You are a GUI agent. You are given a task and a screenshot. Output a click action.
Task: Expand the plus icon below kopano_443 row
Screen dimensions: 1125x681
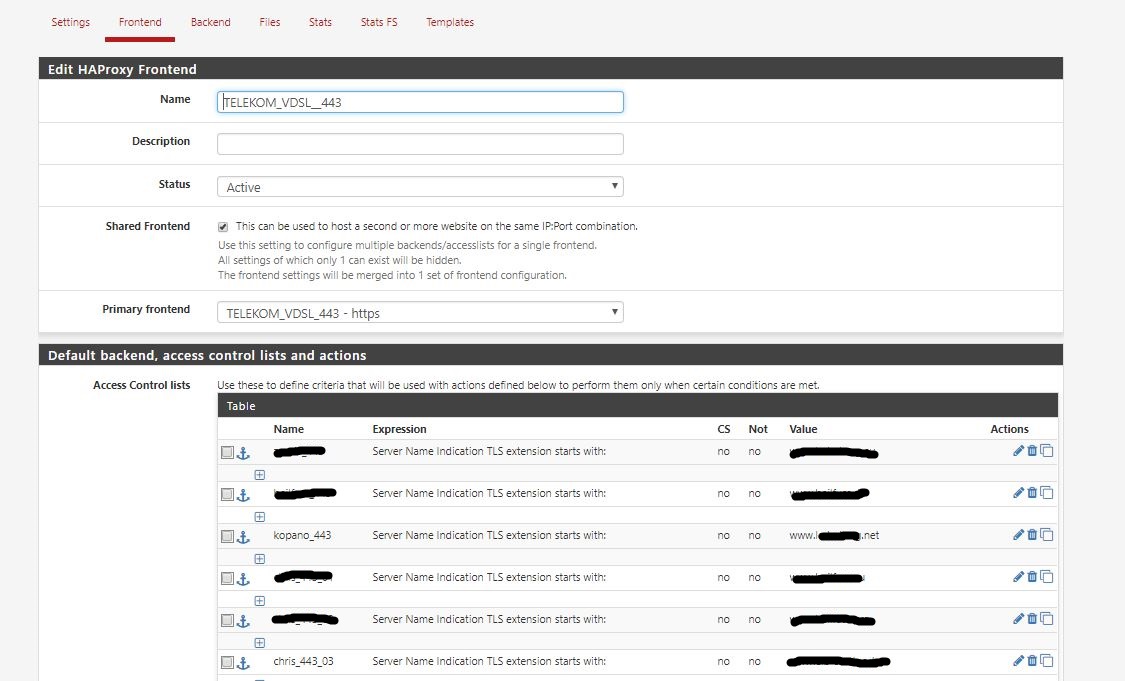(x=259, y=559)
